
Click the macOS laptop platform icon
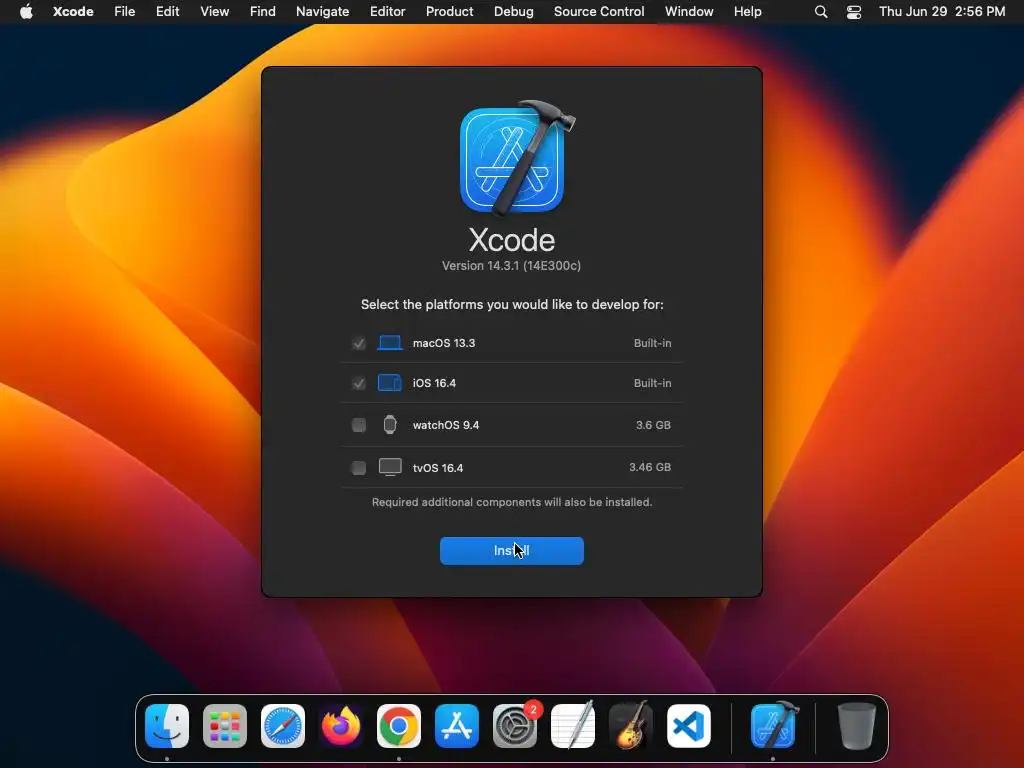(x=390, y=343)
